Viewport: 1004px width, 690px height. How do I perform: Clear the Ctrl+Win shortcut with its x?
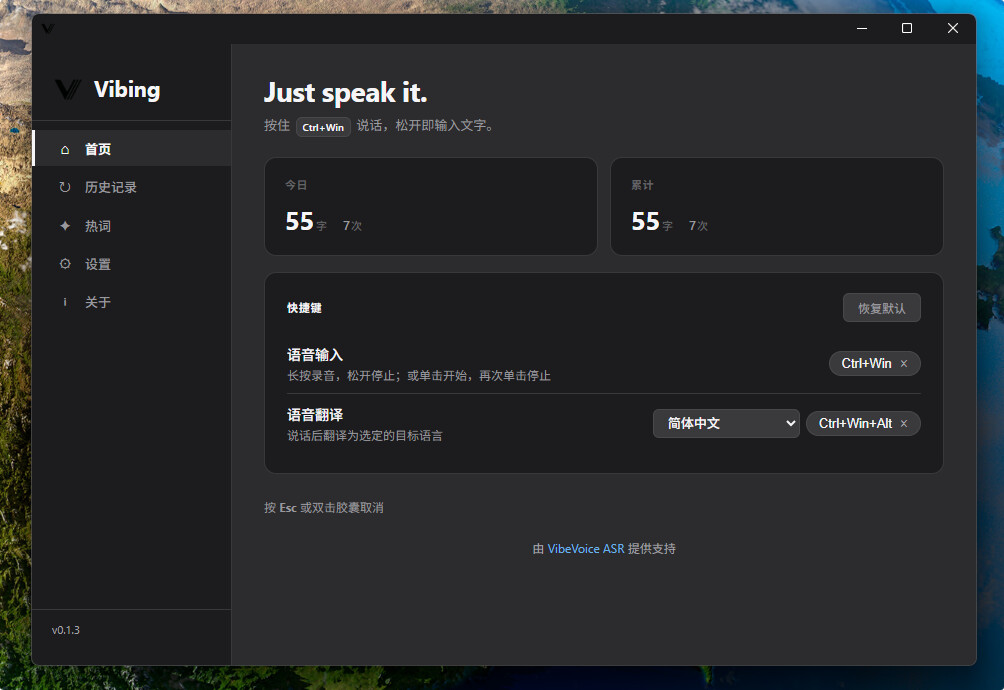click(904, 364)
